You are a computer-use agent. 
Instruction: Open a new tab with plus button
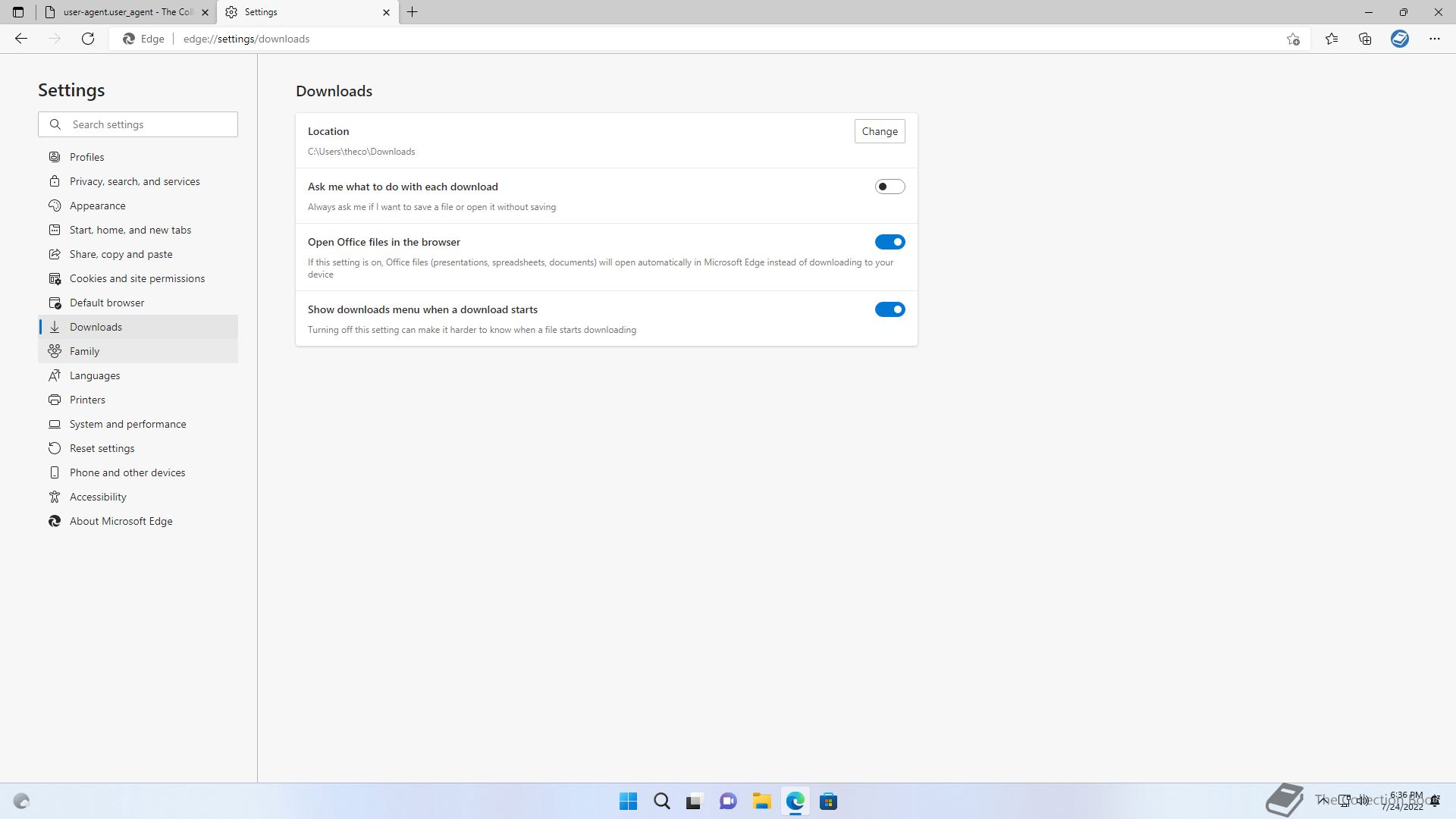[413, 12]
